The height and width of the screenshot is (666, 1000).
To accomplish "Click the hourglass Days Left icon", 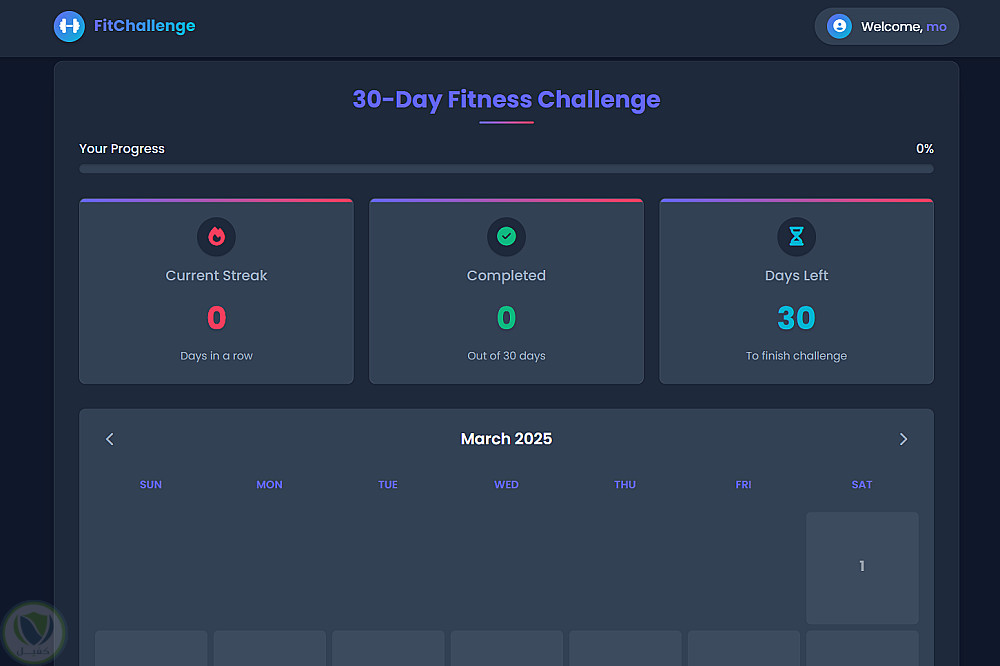I will (x=796, y=237).
